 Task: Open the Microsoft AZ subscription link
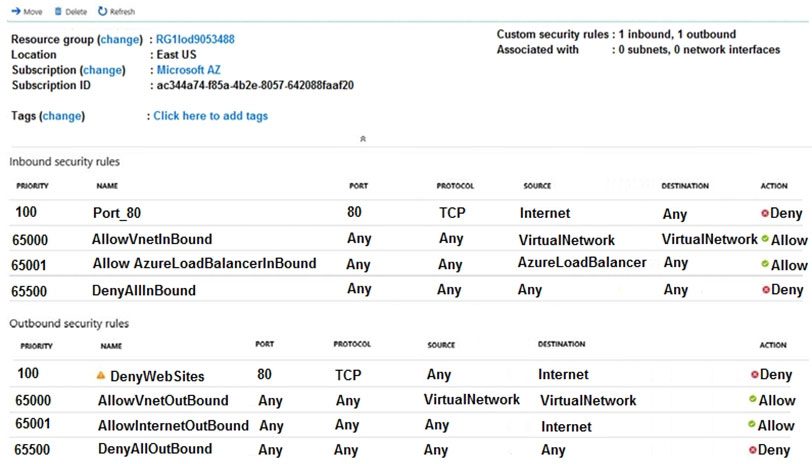(x=188, y=70)
